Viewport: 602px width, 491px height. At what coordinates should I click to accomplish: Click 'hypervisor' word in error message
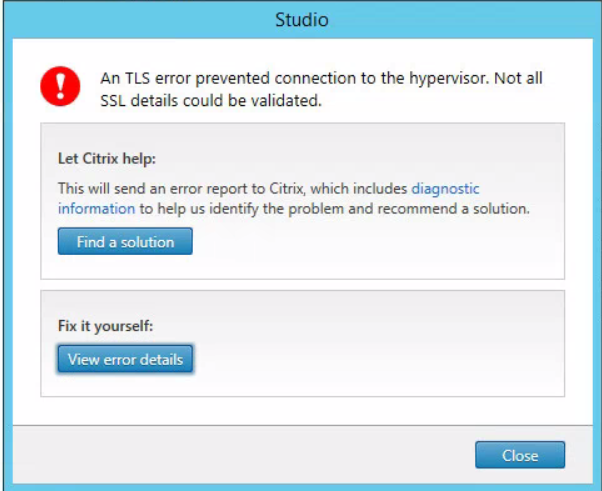point(448,79)
